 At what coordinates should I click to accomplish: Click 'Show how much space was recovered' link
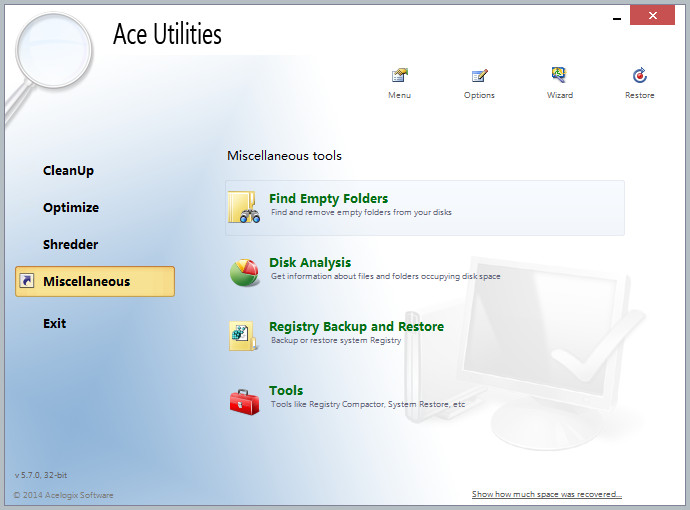[547, 494]
